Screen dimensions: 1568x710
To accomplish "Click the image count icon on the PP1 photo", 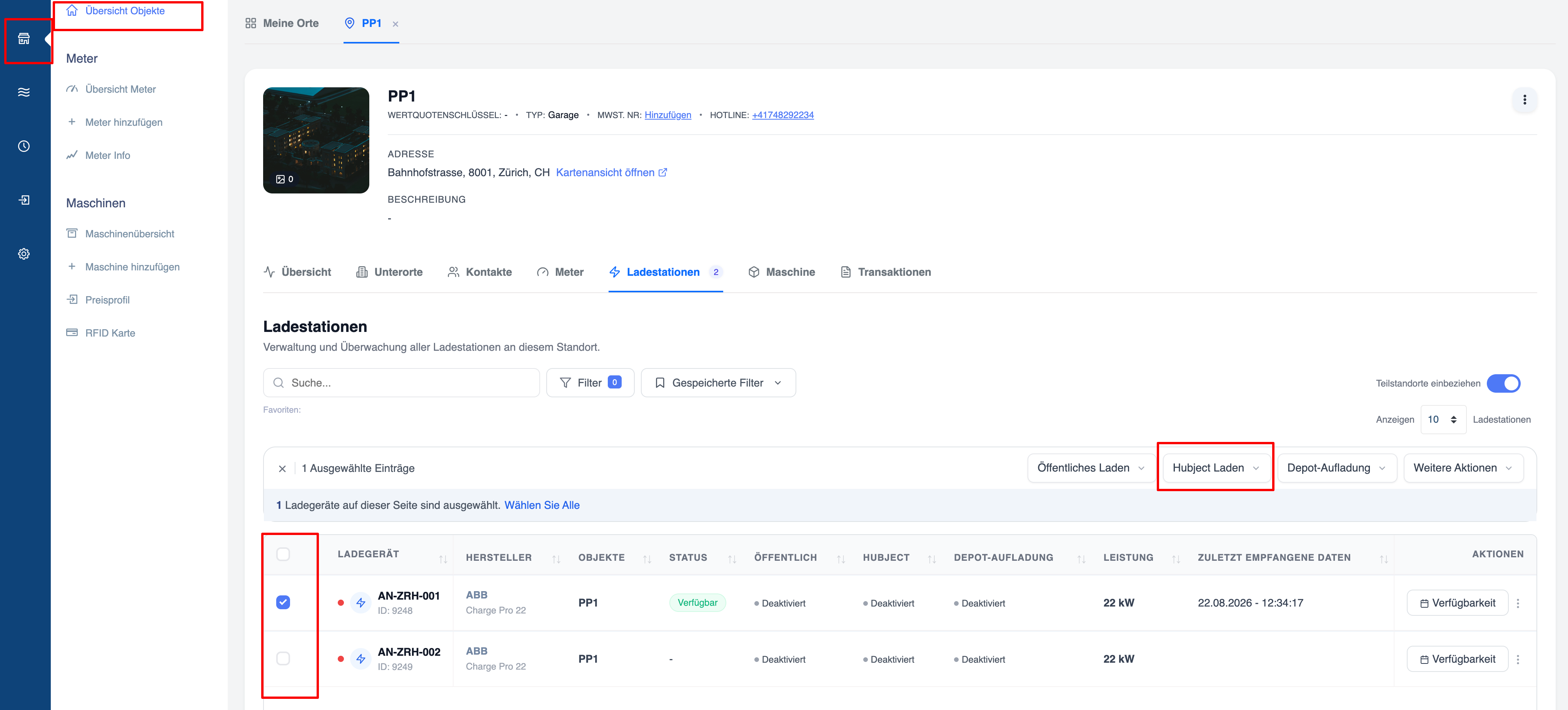I will [x=280, y=179].
